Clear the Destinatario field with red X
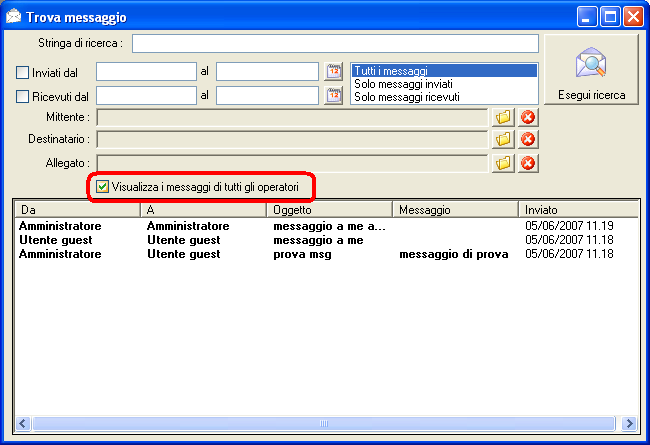650x445 pixels. pyautogui.click(x=528, y=139)
